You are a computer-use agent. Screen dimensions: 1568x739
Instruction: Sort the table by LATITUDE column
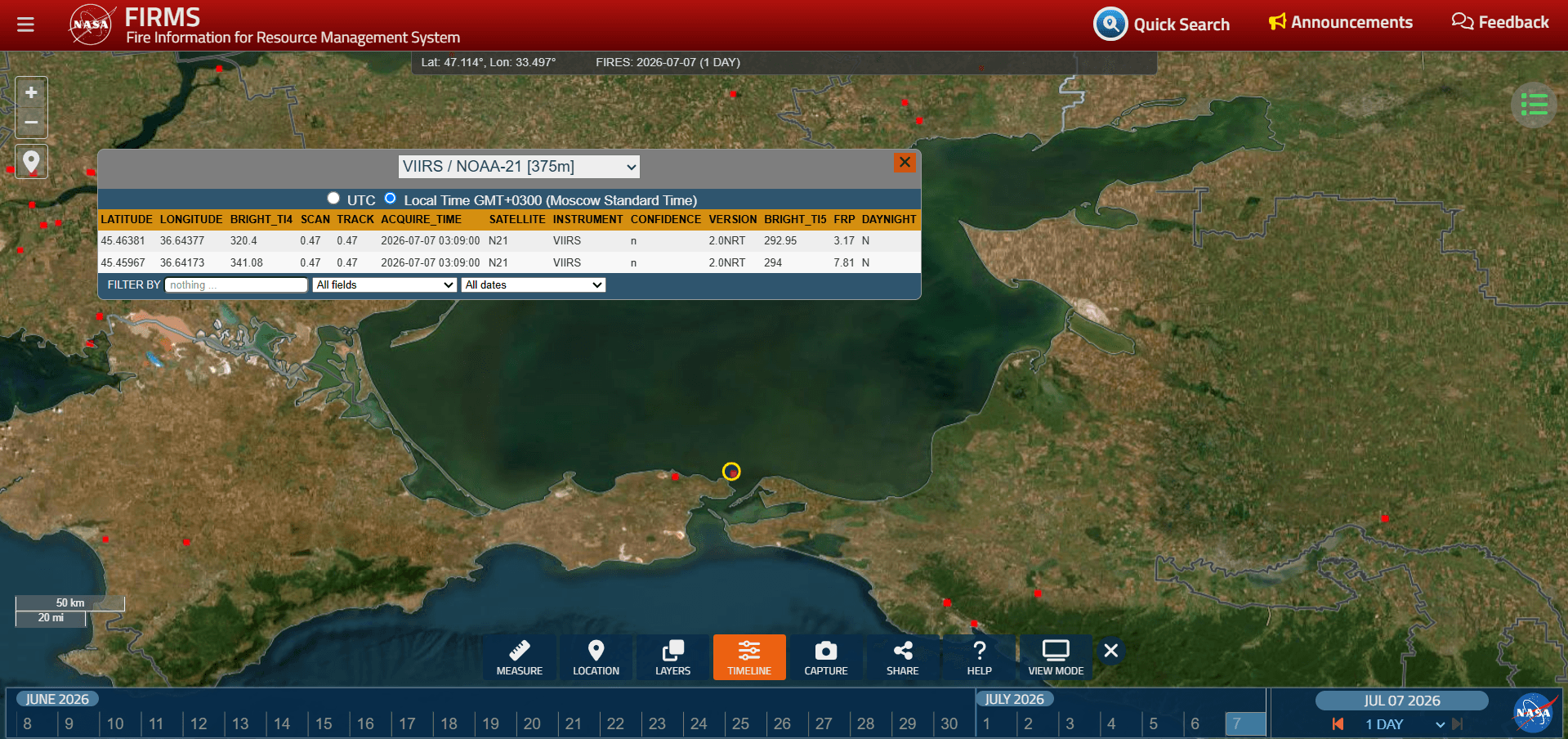tap(127, 219)
